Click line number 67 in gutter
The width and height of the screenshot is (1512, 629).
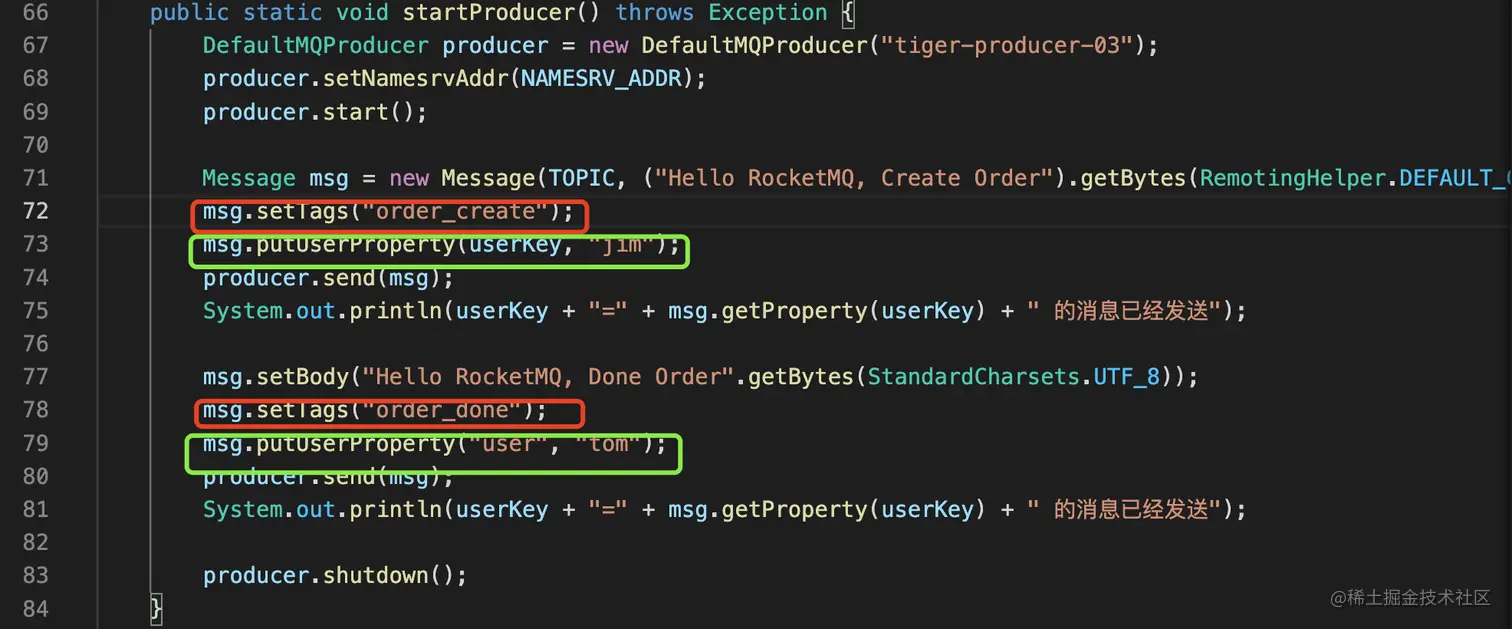[x=35, y=46]
